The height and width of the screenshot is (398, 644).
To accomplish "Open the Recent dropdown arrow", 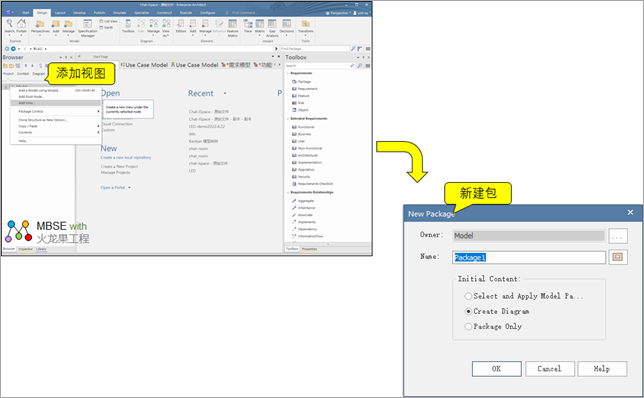I will pyautogui.click(x=225, y=94).
